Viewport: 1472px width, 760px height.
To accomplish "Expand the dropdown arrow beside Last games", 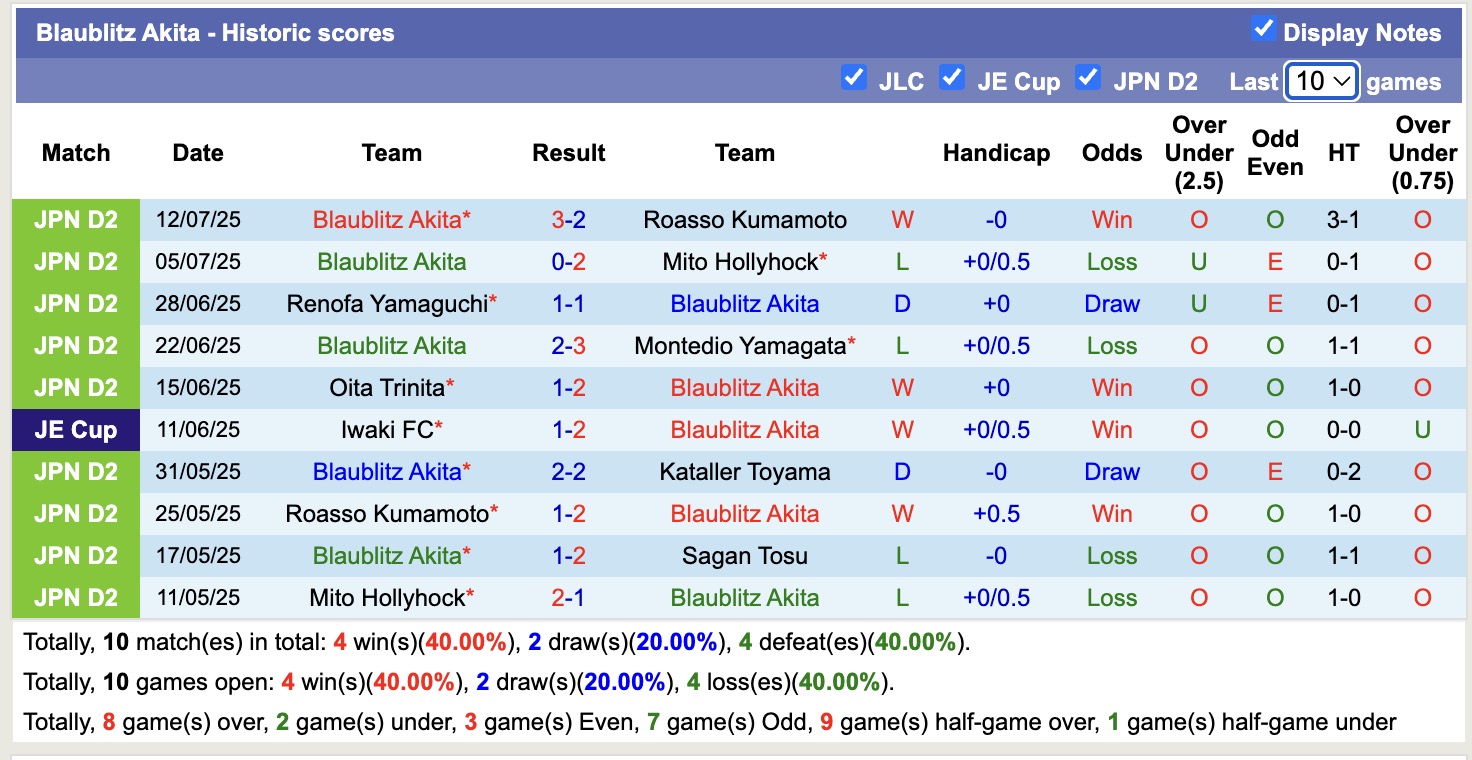I will [1342, 80].
